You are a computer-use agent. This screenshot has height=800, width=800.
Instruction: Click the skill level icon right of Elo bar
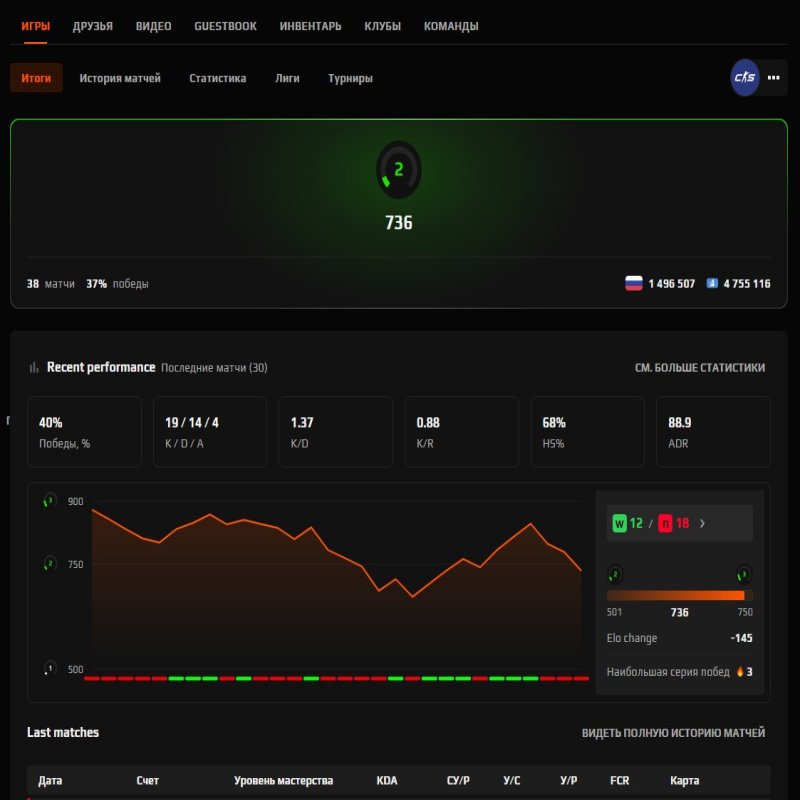pyautogui.click(x=742, y=574)
